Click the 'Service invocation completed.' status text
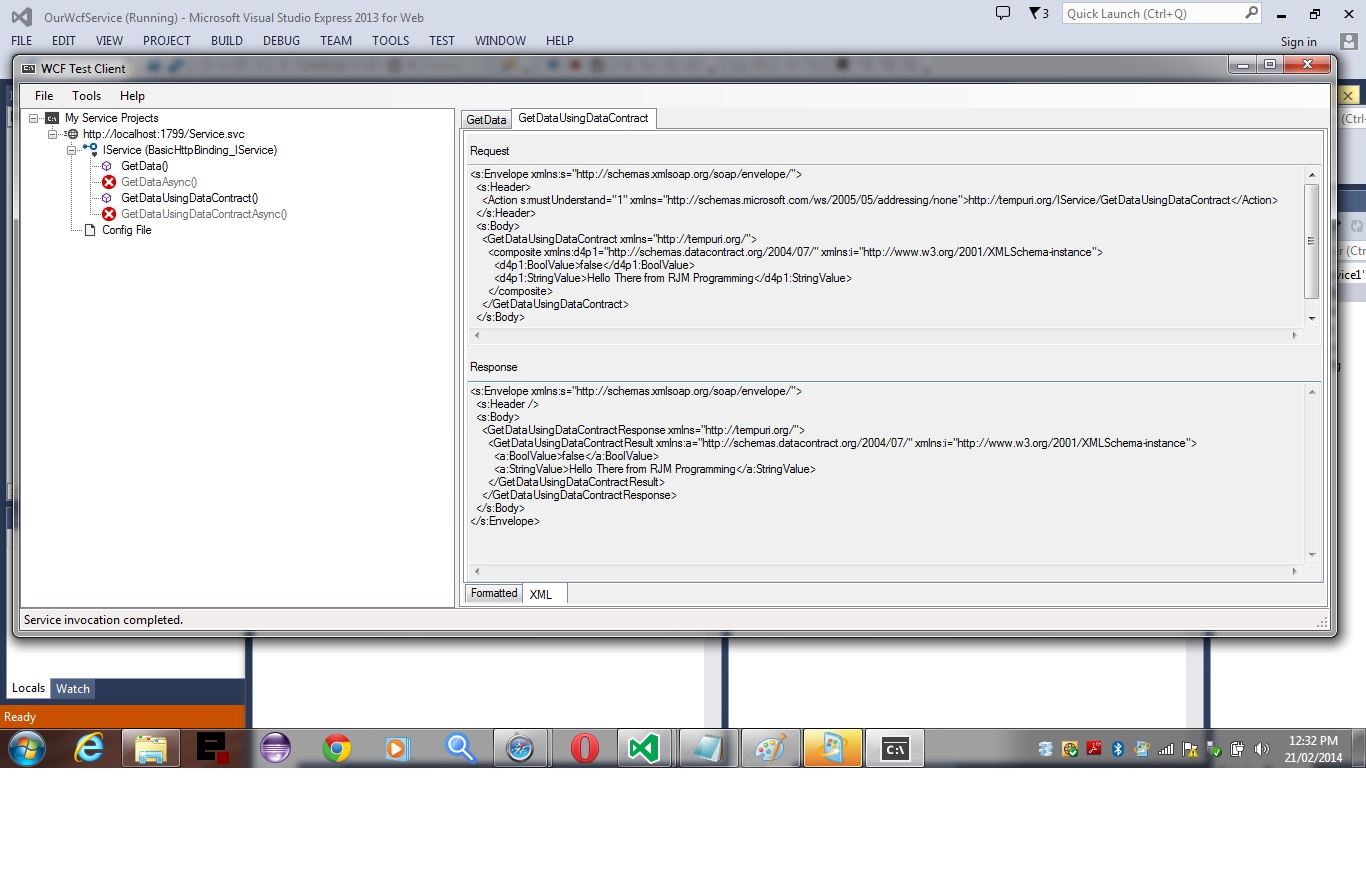Screen dimensions: 1366x888 pos(103,620)
